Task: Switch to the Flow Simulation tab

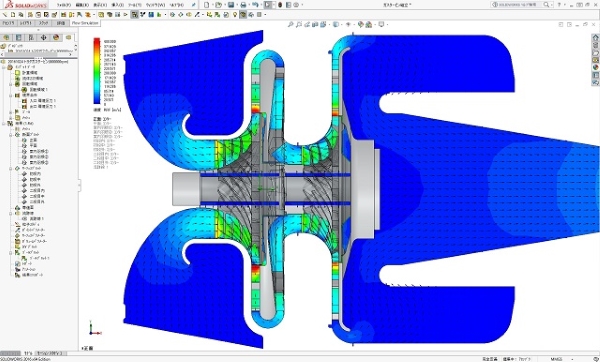Action: click(85, 23)
